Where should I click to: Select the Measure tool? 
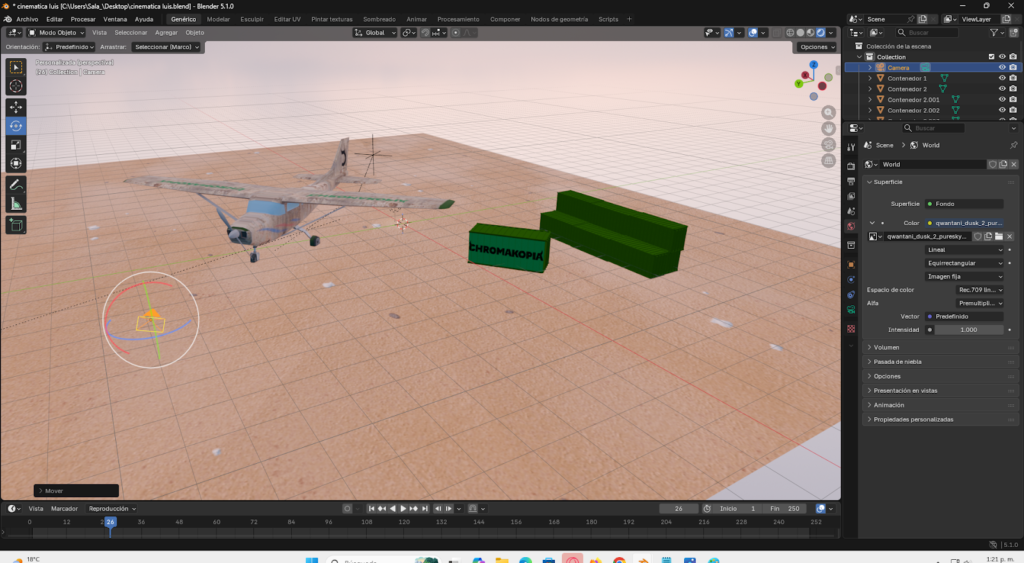coord(16,204)
